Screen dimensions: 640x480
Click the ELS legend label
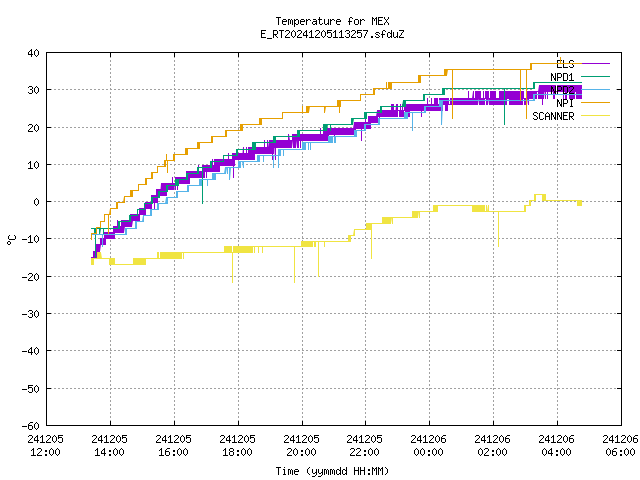click(x=565, y=64)
